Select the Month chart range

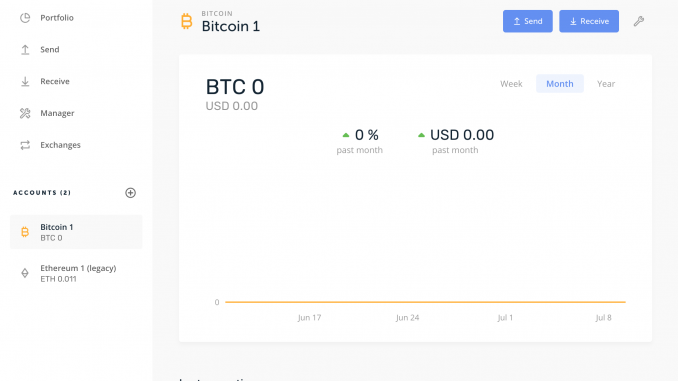coord(560,84)
